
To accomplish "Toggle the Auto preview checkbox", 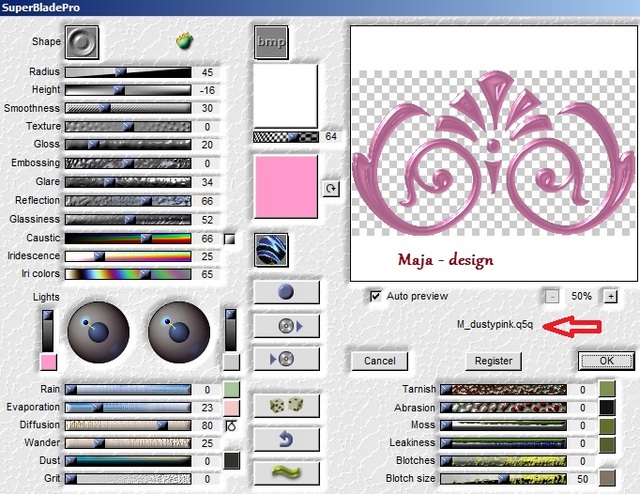I will pyautogui.click(x=375, y=296).
